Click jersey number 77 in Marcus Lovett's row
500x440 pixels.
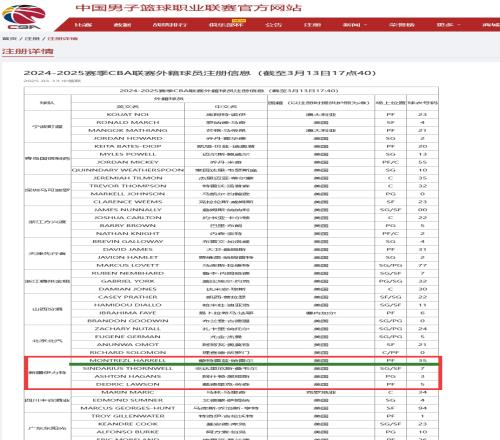click(x=422, y=265)
